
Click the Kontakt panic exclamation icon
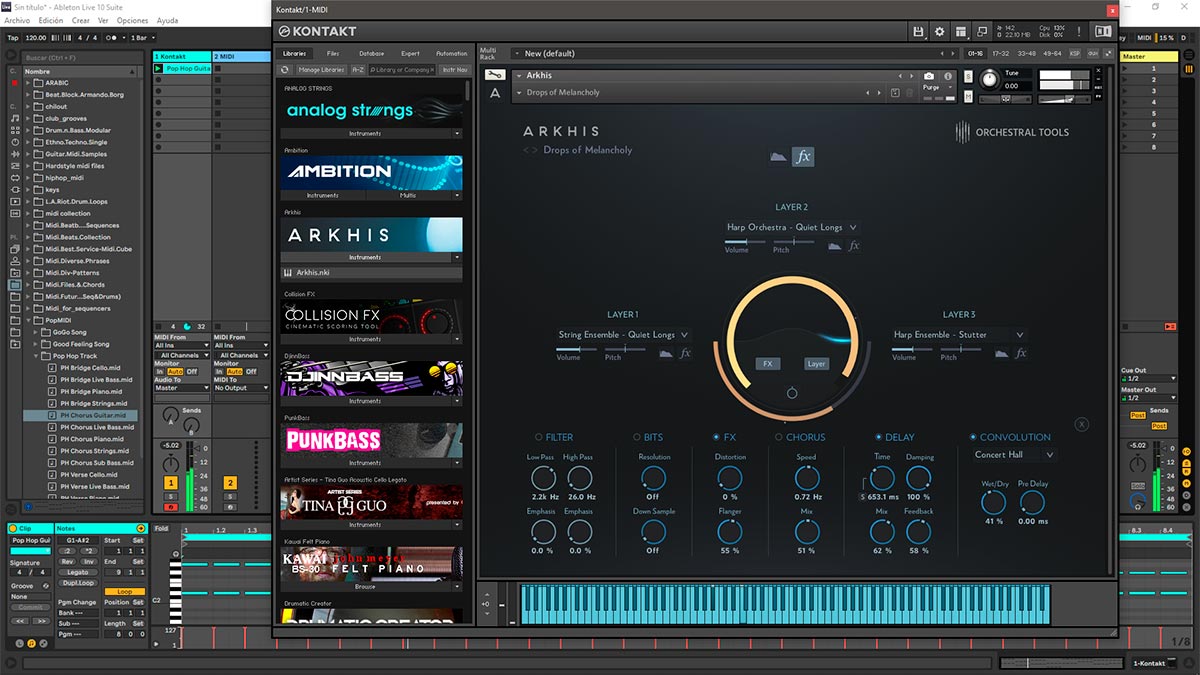1079,32
